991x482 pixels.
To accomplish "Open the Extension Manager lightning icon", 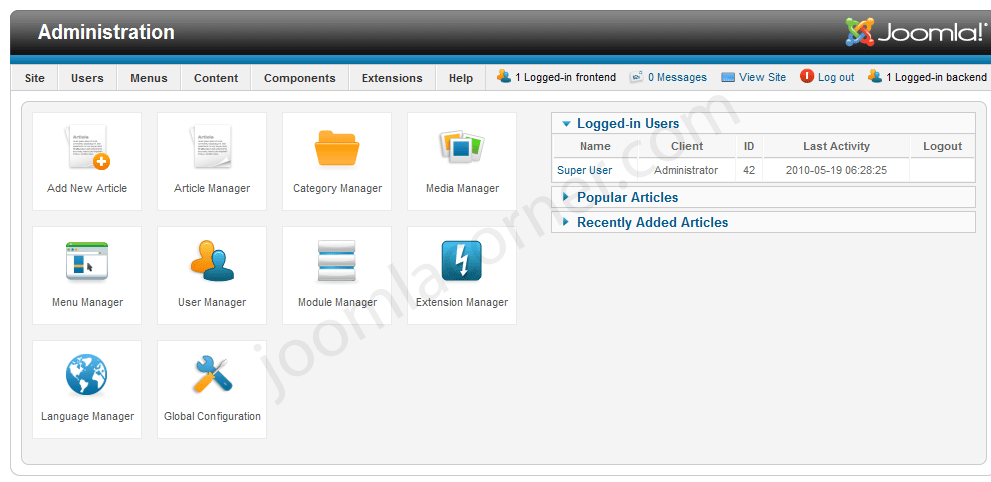I will pos(462,263).
